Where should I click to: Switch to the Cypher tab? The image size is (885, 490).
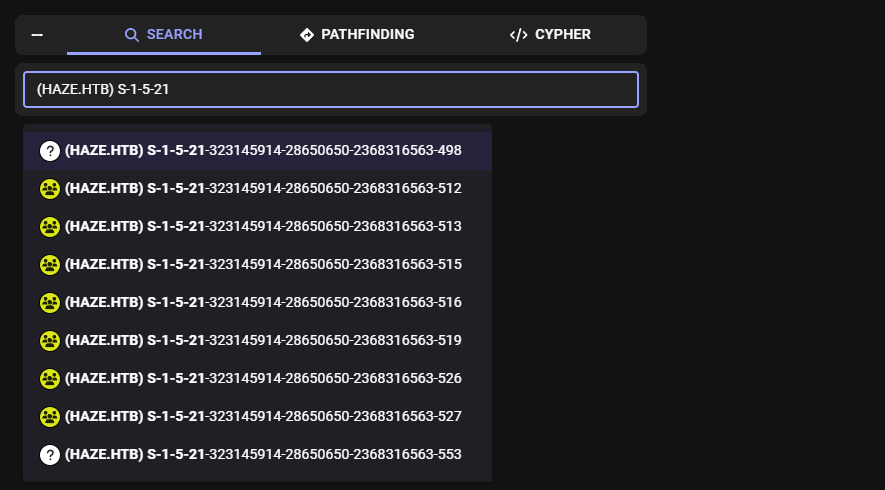(550, 35)
